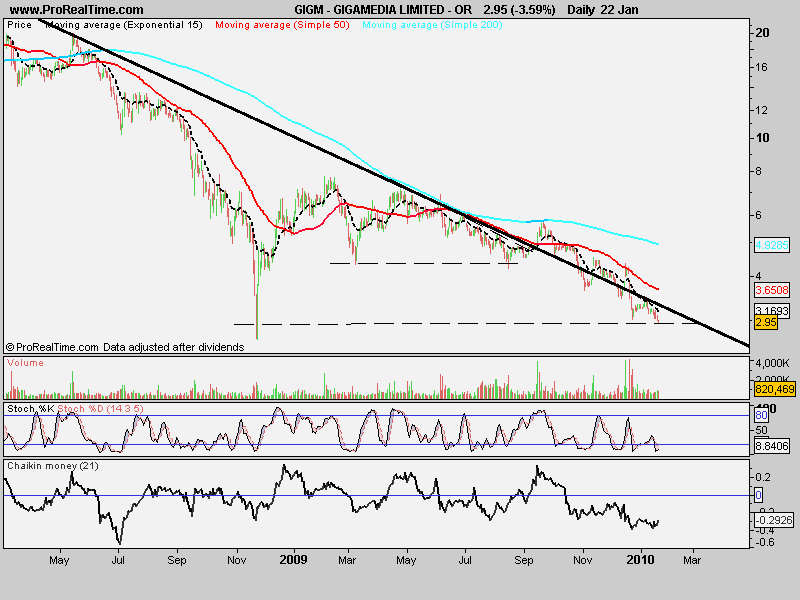Viewport: 800px width, 600px height.
Task: Click the 20 price axis label
Action: pyautogui.click(x=762, y=33)
